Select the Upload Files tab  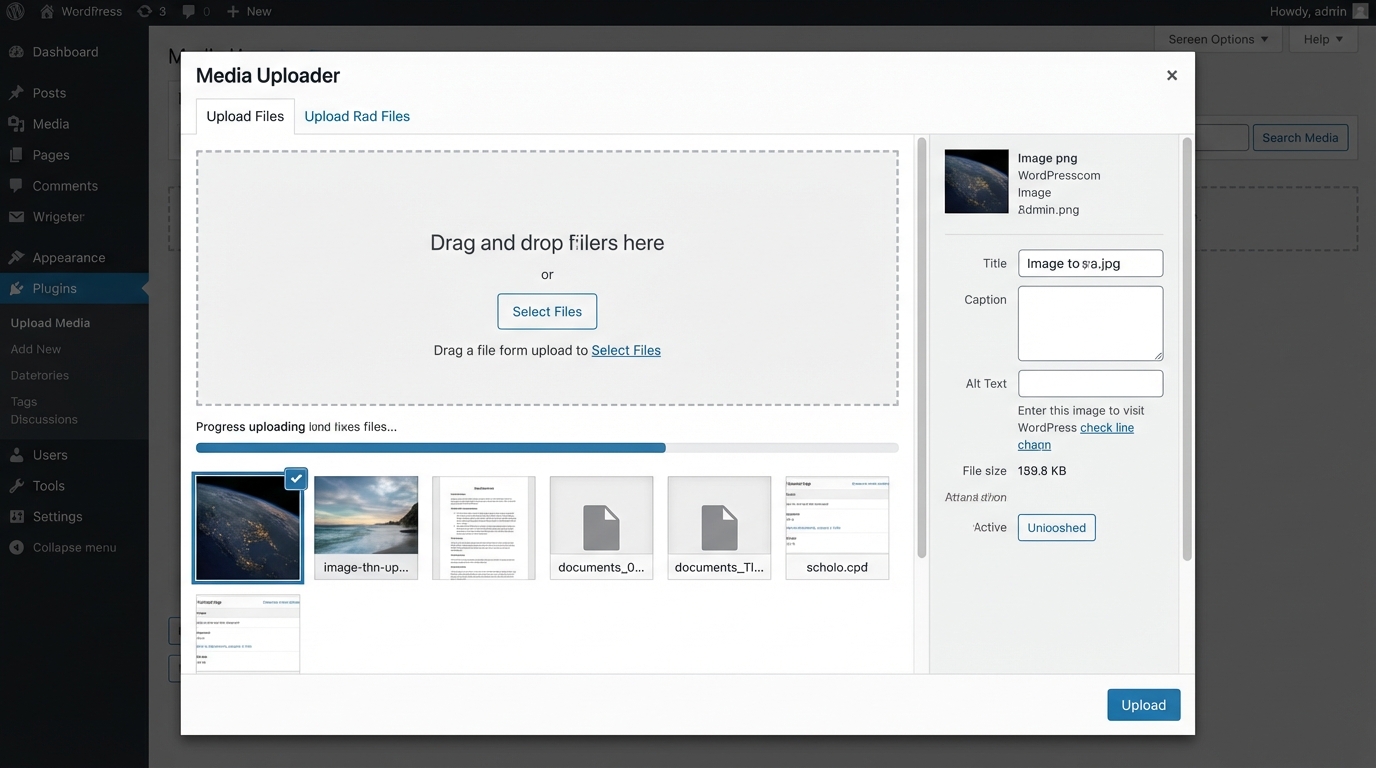click(x=244, y=115)
